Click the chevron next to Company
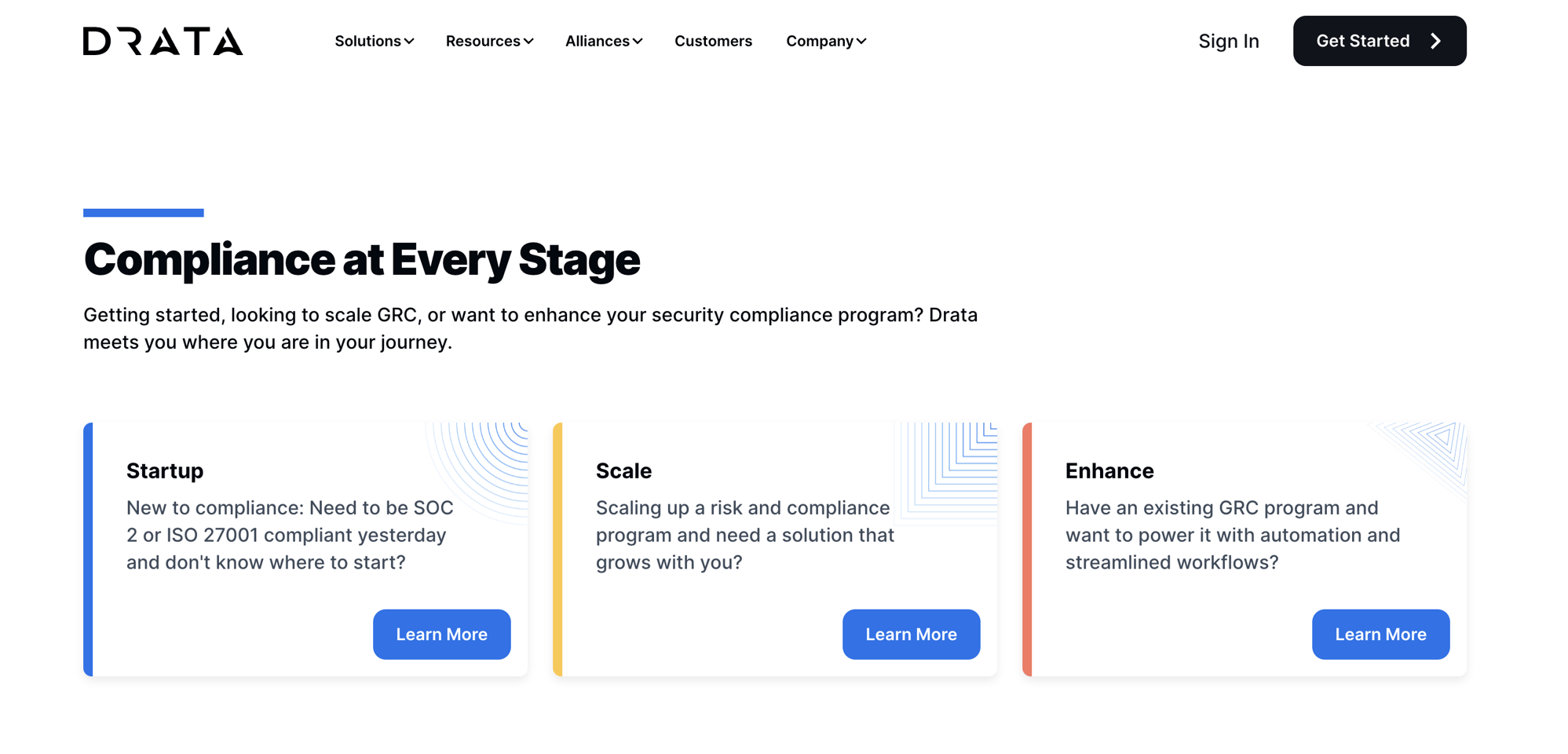Screen dimensions: 1568x754 click(x=861, y=41)
